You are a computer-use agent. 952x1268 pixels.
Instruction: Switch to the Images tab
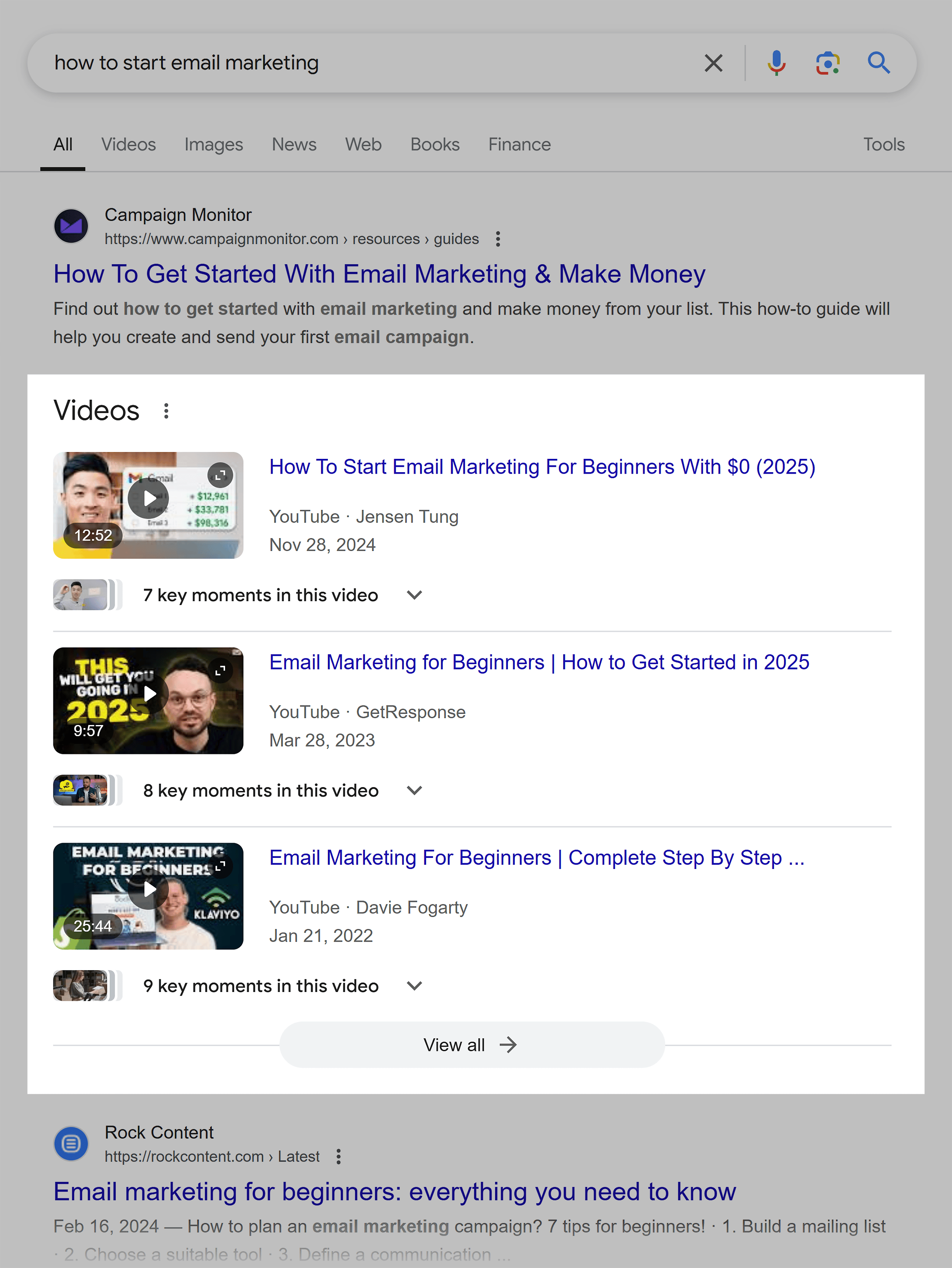pyautogui.click(x=214, y=144)
